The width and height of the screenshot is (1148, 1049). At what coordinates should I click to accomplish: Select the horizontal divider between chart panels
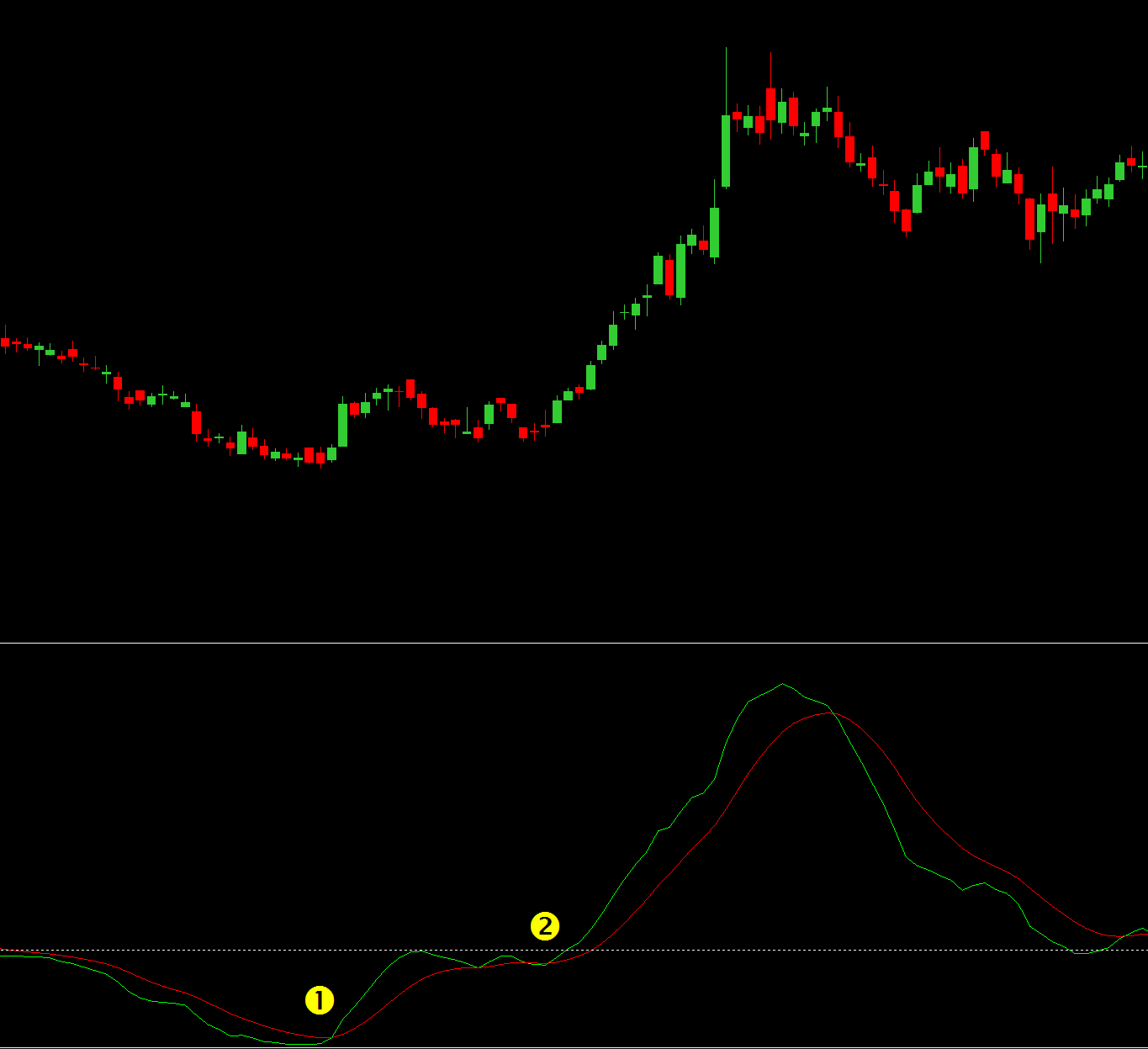point(574,644)
